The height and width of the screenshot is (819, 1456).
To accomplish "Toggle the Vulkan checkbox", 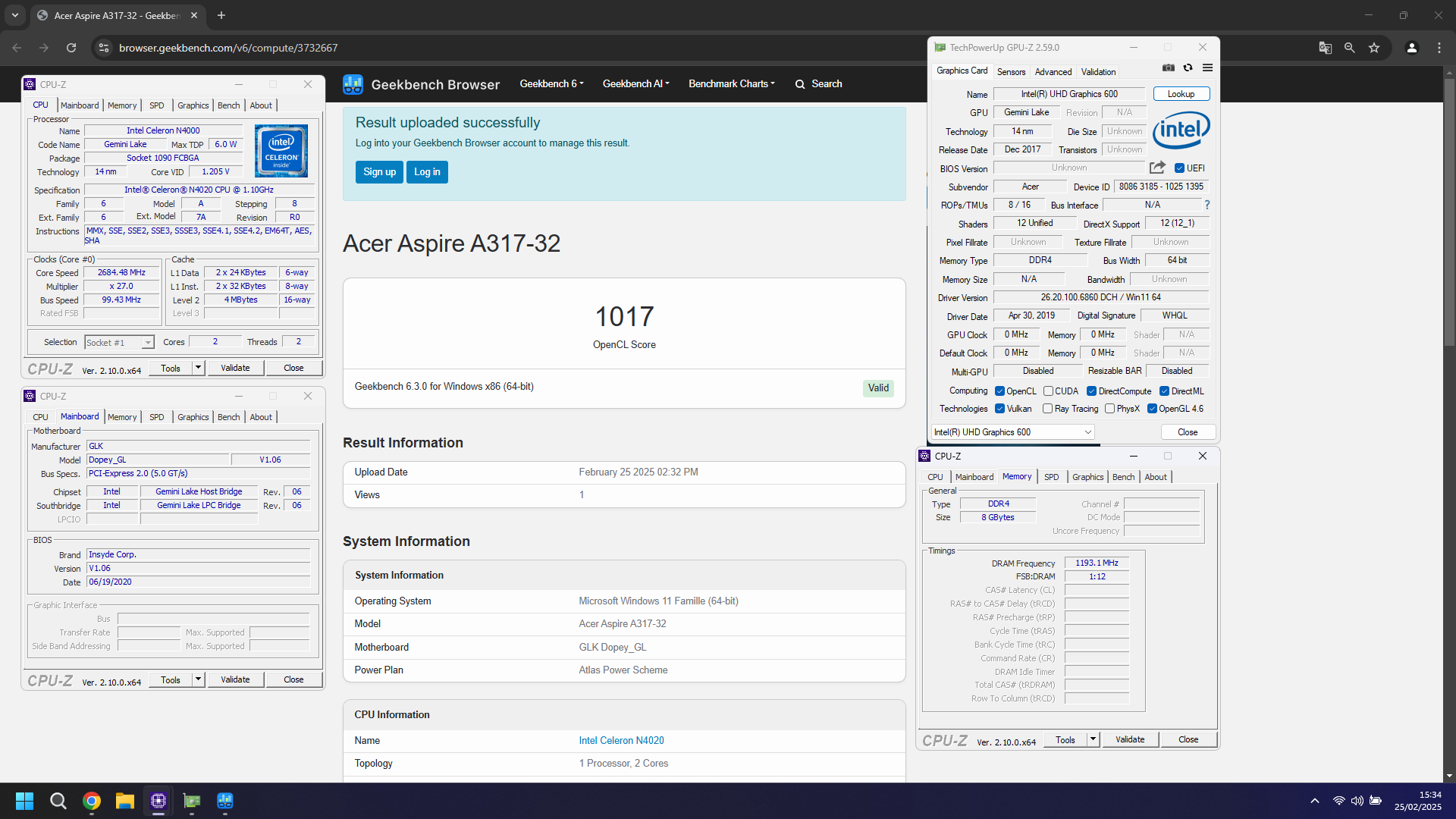I will [999, 409].
